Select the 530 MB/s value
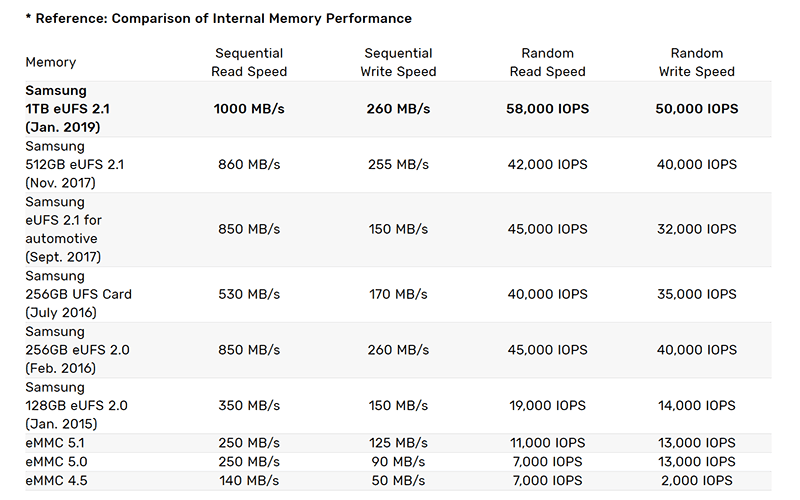This screenshot has height=500, width=800. (249, 294)
